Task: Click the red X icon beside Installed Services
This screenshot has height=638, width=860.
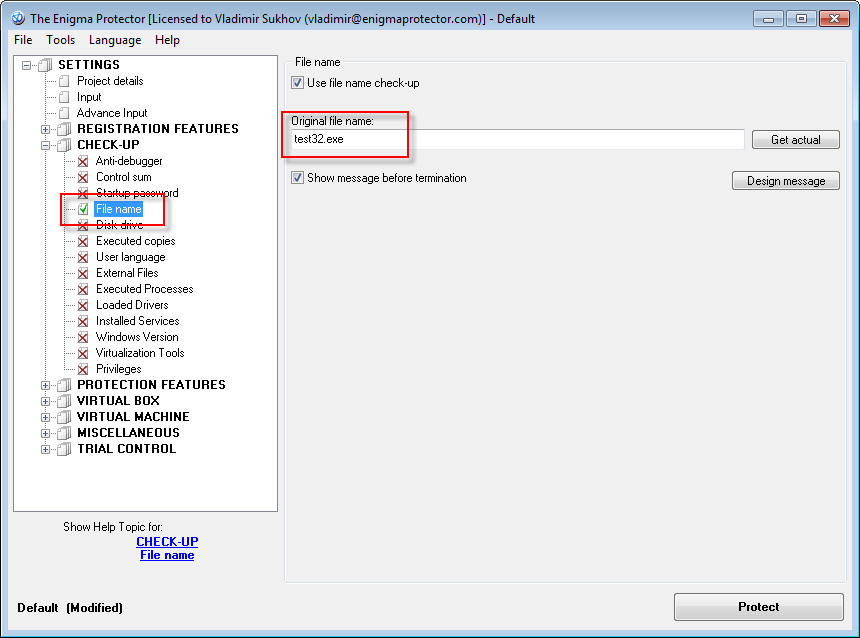Action: coord(83,321)
